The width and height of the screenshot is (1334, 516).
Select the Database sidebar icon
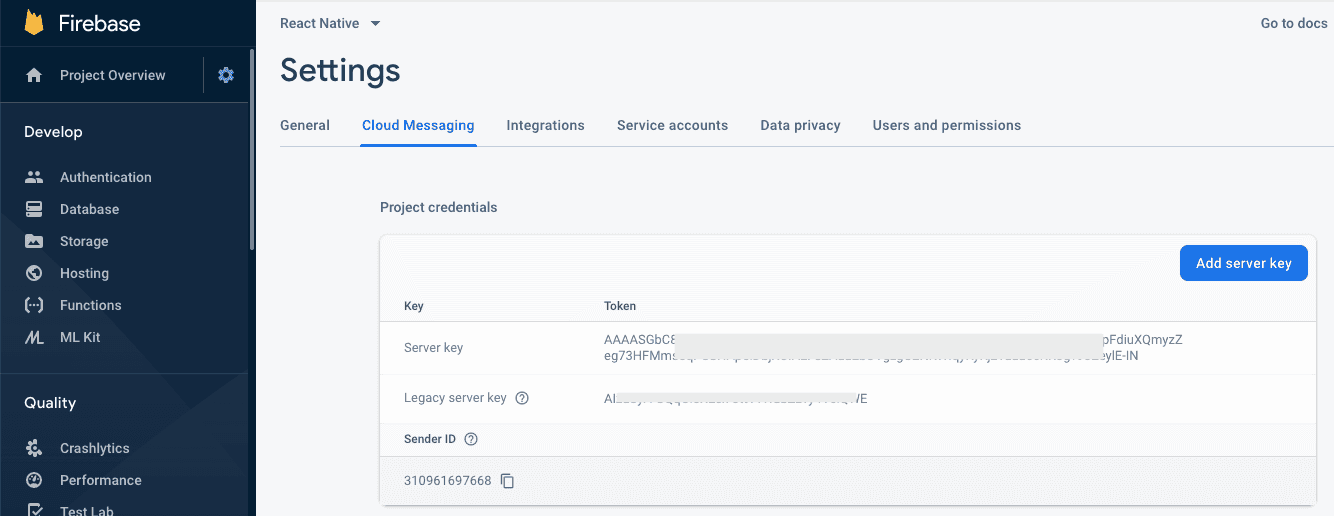pos(34,209)
